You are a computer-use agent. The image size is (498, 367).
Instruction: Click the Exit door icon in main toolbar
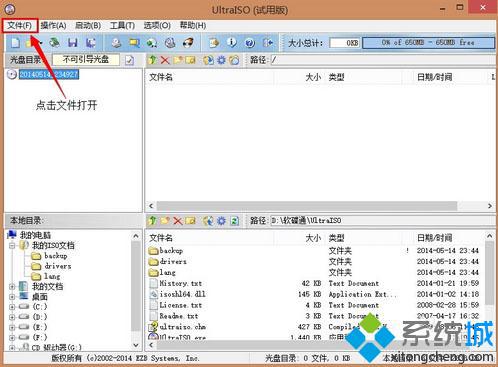tap(268, 43)
